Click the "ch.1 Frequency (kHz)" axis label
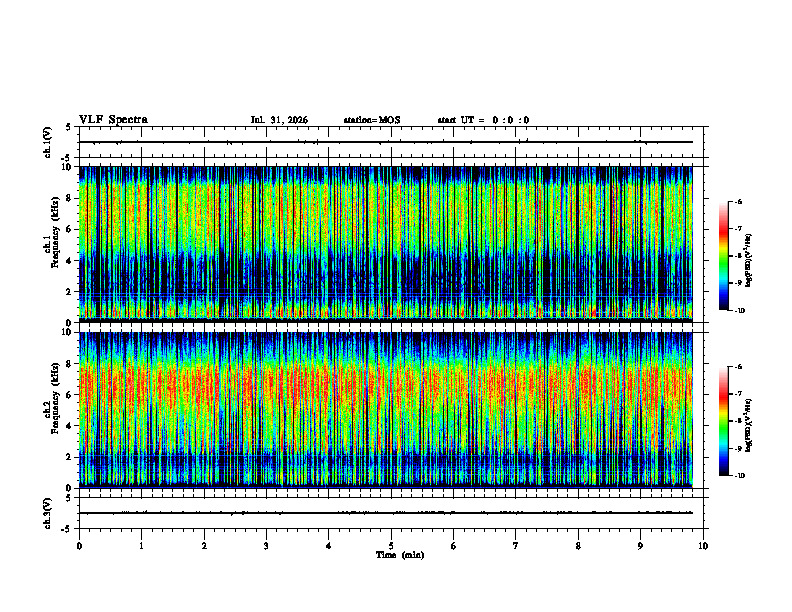The image size is (792, 612). (x=52, y=232)
